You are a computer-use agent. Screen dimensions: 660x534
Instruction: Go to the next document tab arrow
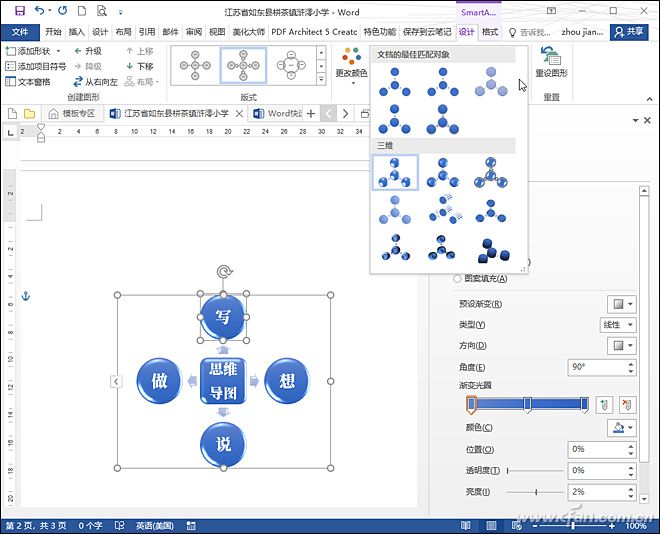pos(345,114)
